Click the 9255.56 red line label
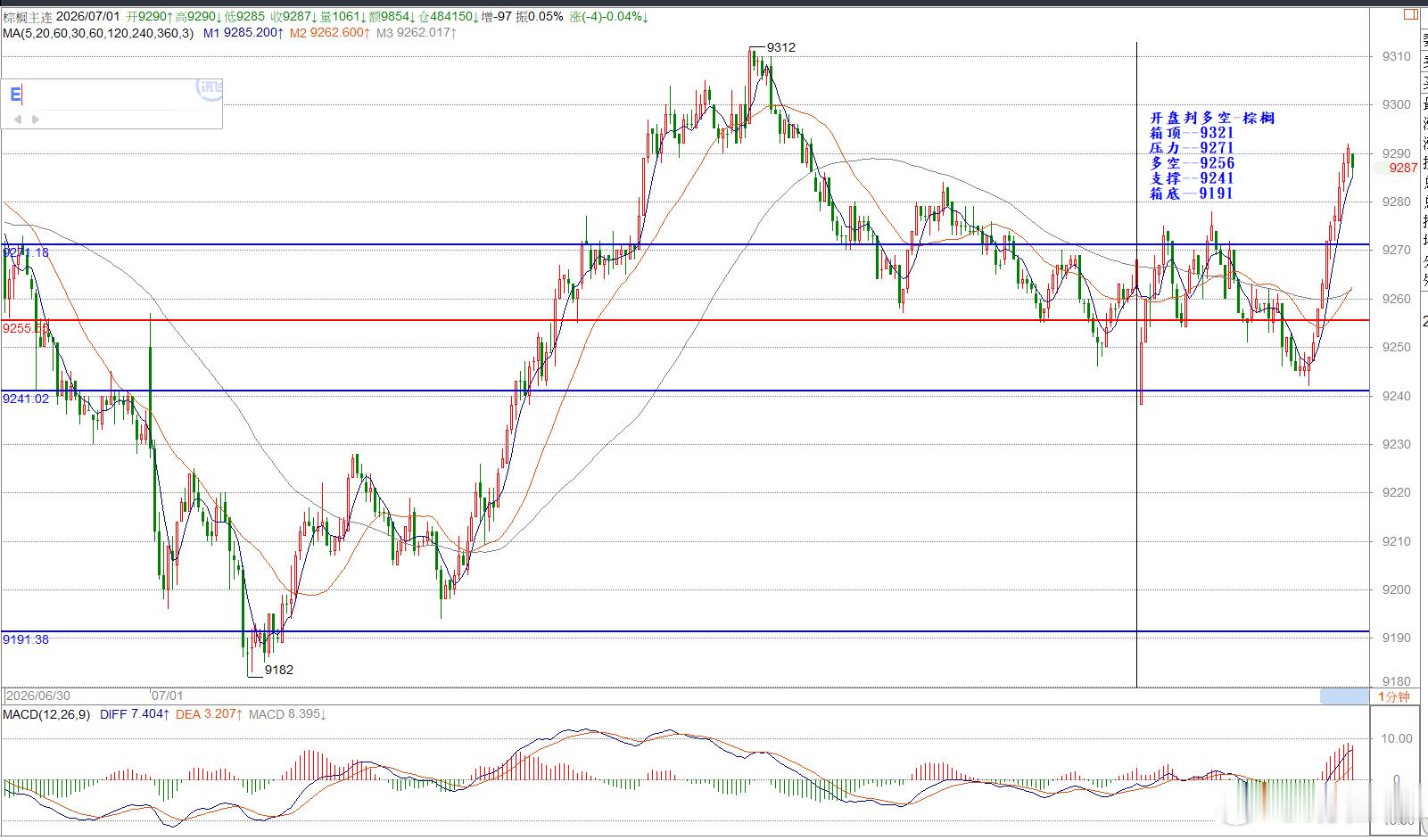Viewport: 1428px width, 840px height. point(26,328)
